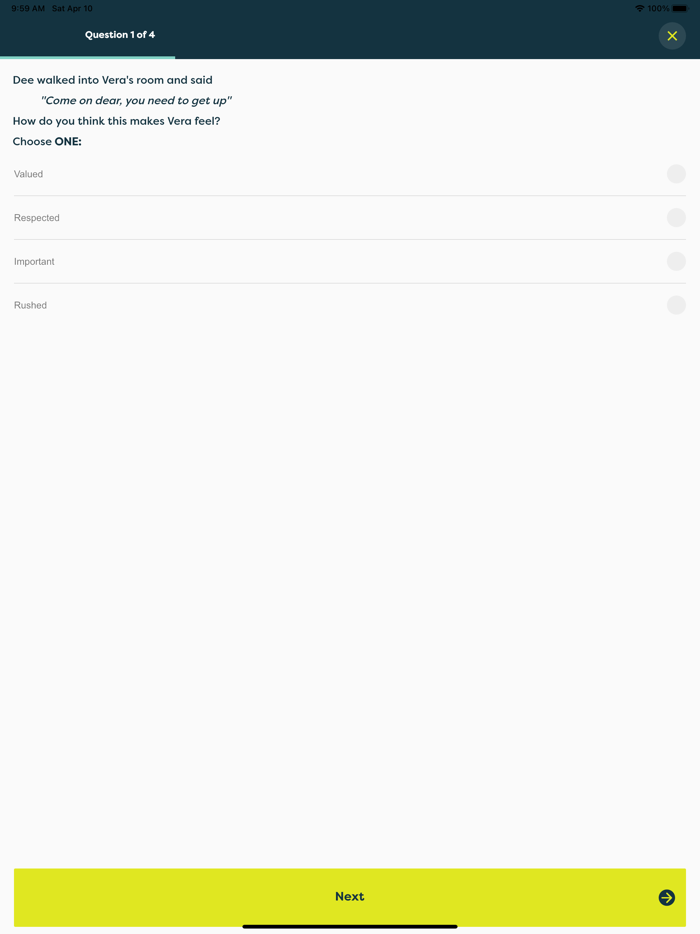Tap the 'Sat Apr 10' date

point(72,8)
